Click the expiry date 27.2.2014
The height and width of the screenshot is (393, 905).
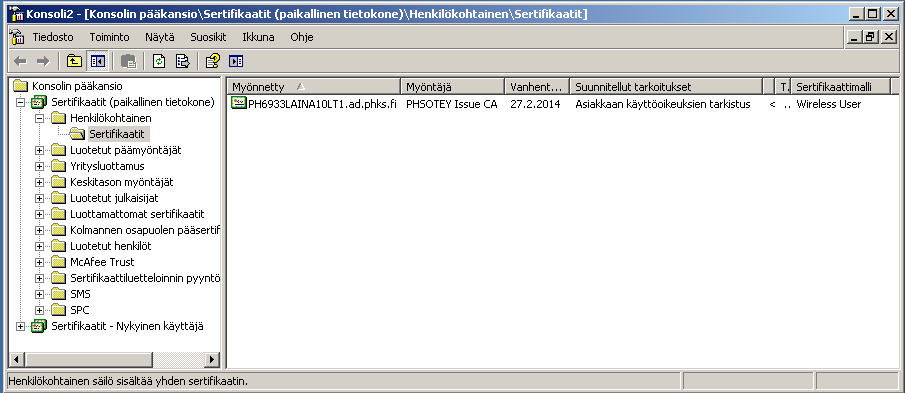[x=535, y=104]
